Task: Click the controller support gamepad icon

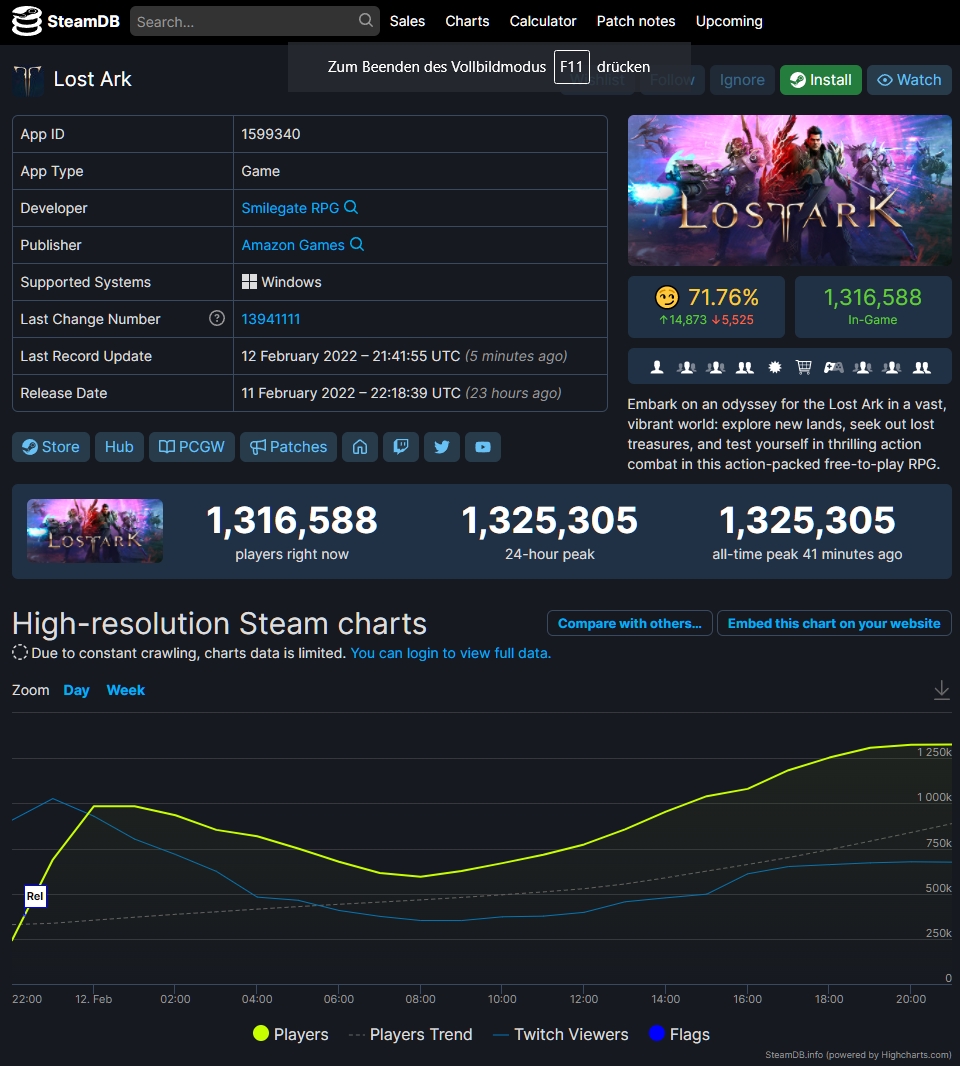Action: pyautogui.click(x=834, y=368)
